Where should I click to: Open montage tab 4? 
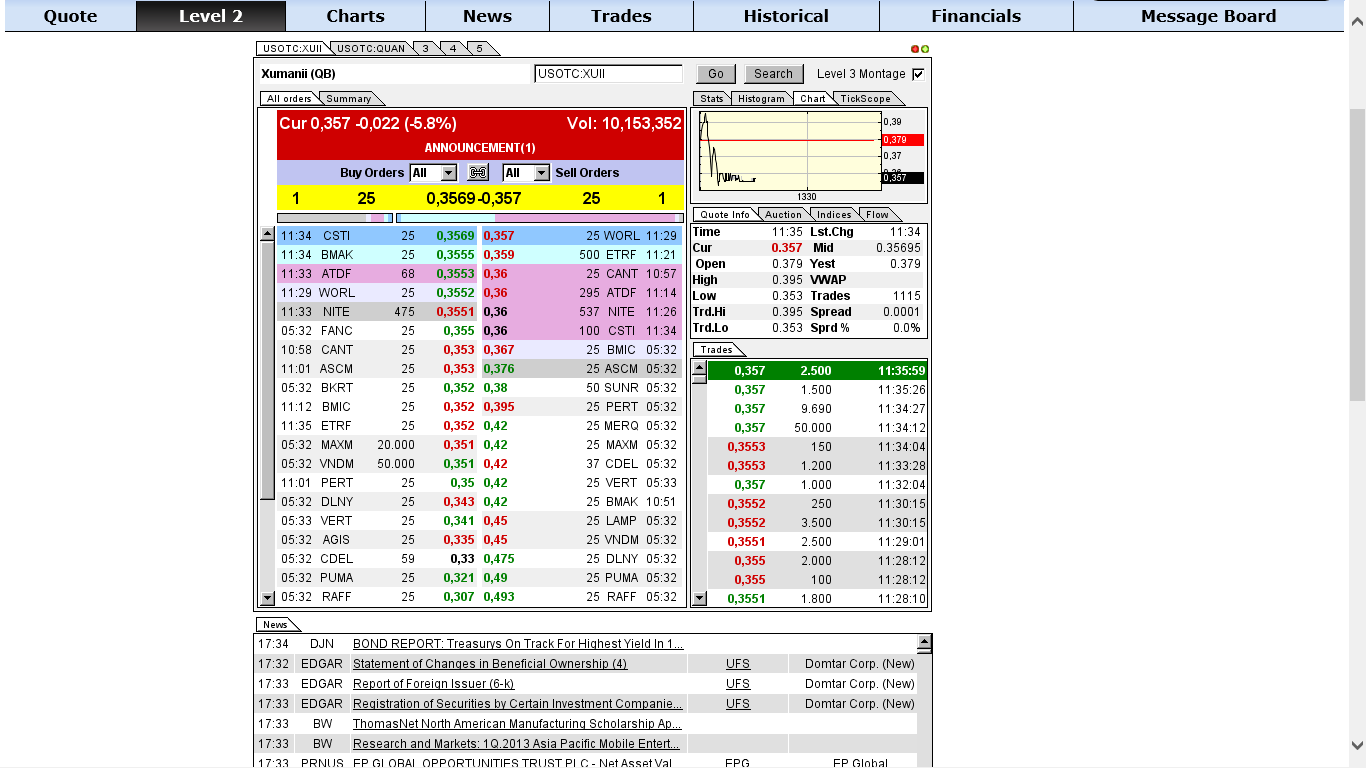coord(453,49)
